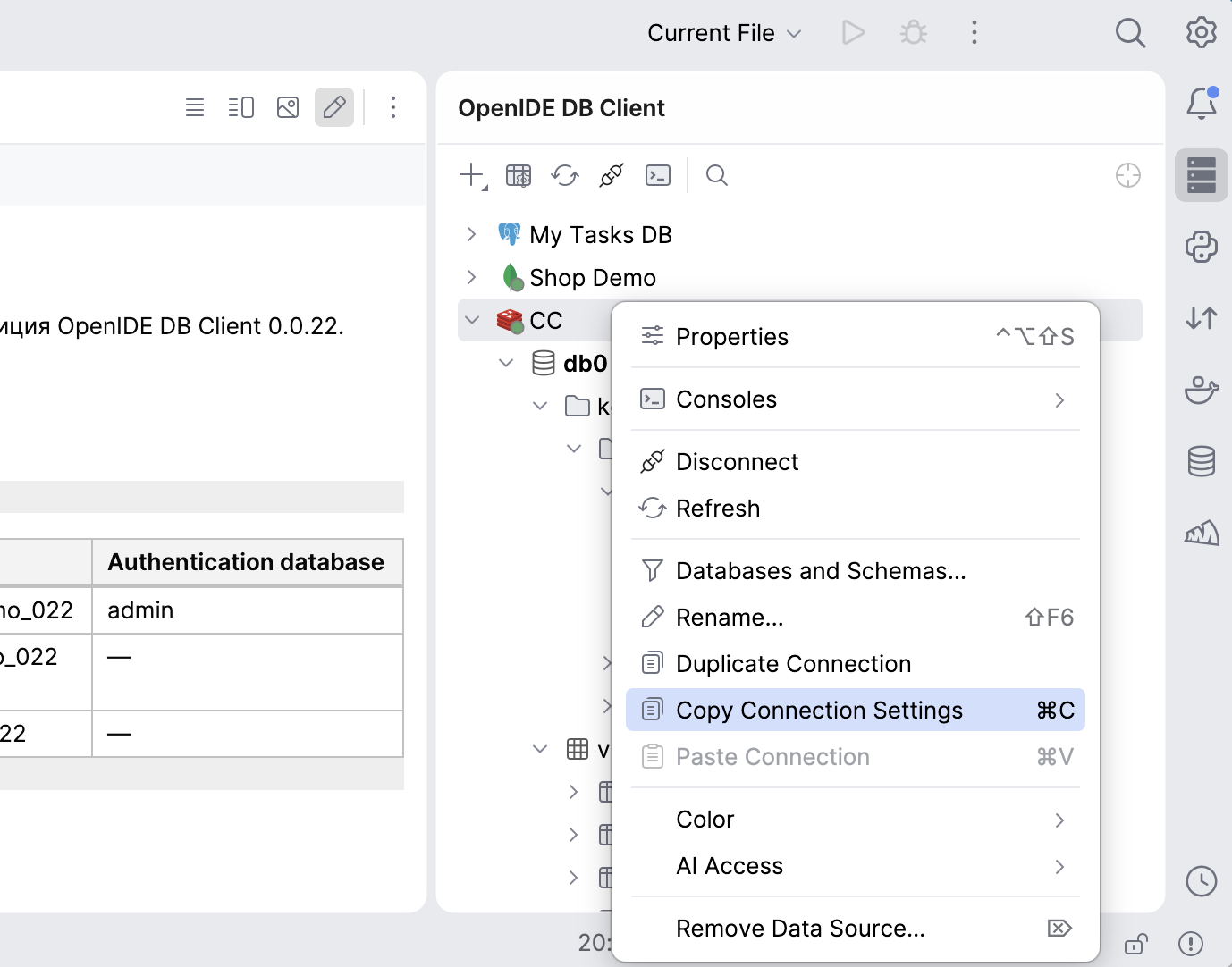Screen dimensions: 1232x967
Task: Choose Copy Connection Settings
Action: (x=856, y=710)
